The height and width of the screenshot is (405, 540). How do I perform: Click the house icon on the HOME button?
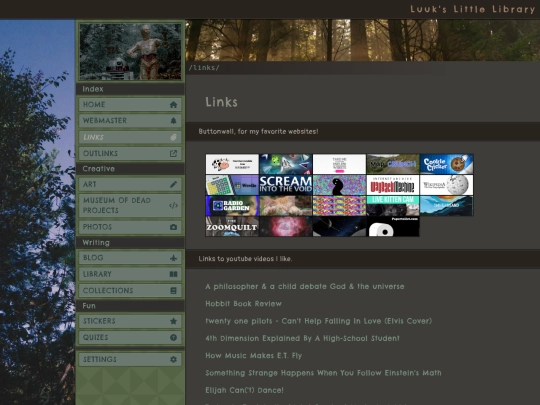(173, 104)
